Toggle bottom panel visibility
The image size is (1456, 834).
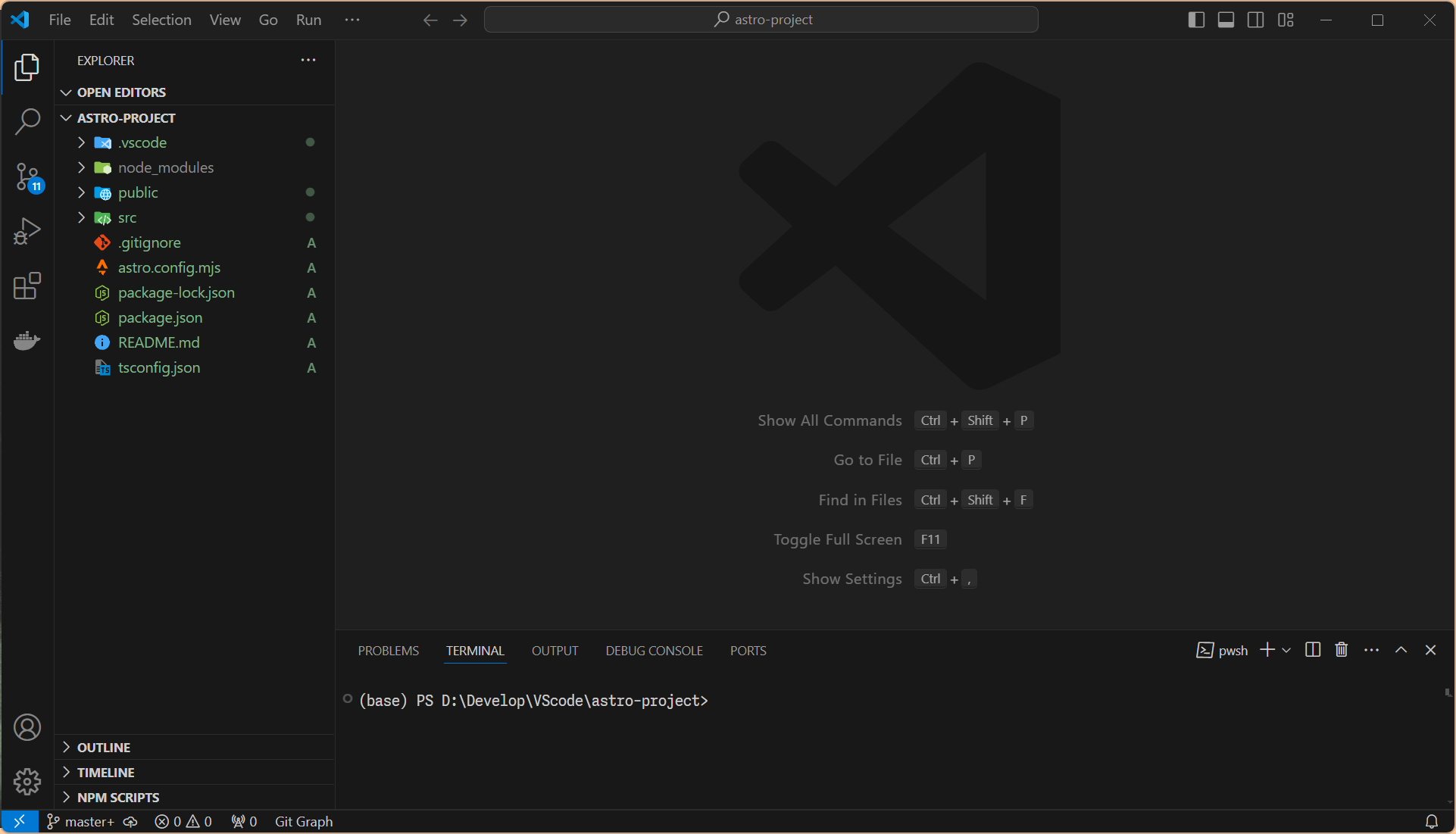(1226, 20)
